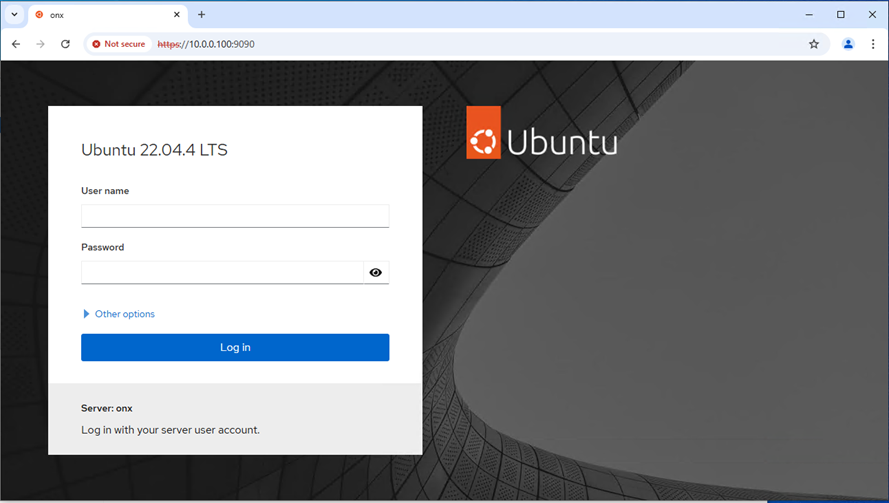The width and height of the screenshot is (889, 503).
Task: Open the browser profile icon
Action: coord(848,44)
